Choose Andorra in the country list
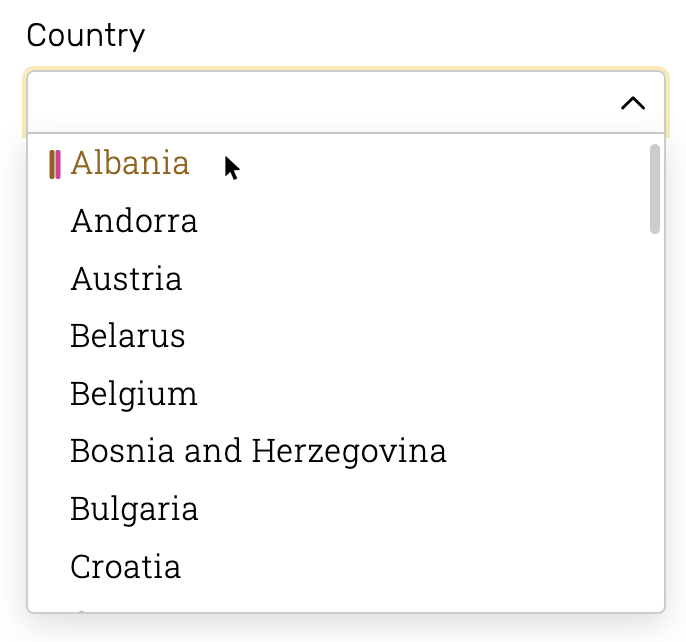Screen dimensions: 686x642 pyautogui.click(x=134, y=221)
